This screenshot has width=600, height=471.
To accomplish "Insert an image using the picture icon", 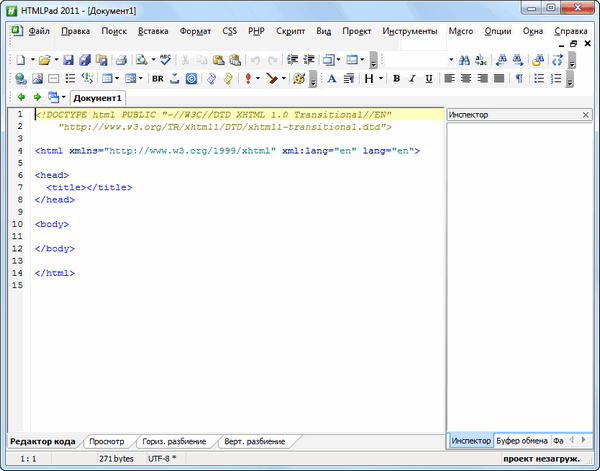I will coord(37,78).
